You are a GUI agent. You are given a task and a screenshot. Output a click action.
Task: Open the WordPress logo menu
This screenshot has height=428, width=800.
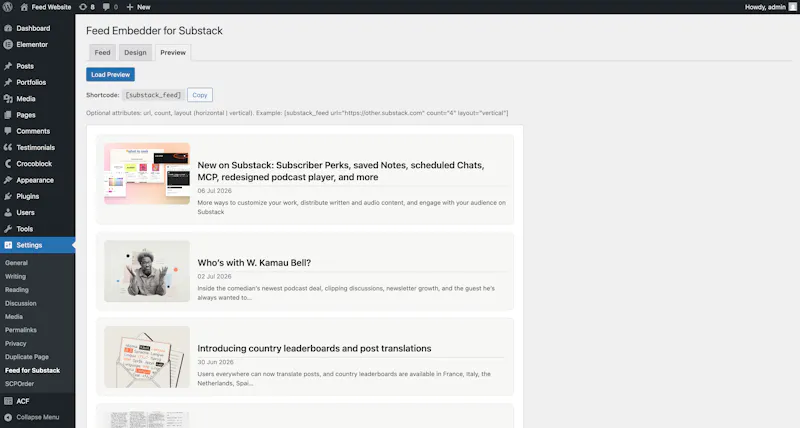coord(8,7)
